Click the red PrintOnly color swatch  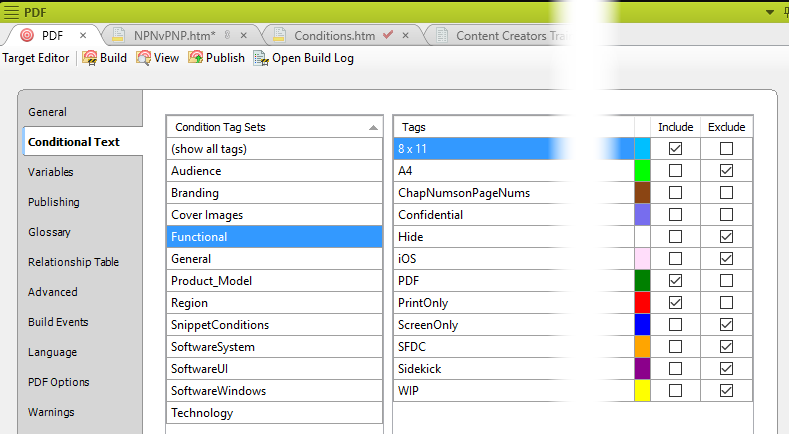tap(642, 303)
